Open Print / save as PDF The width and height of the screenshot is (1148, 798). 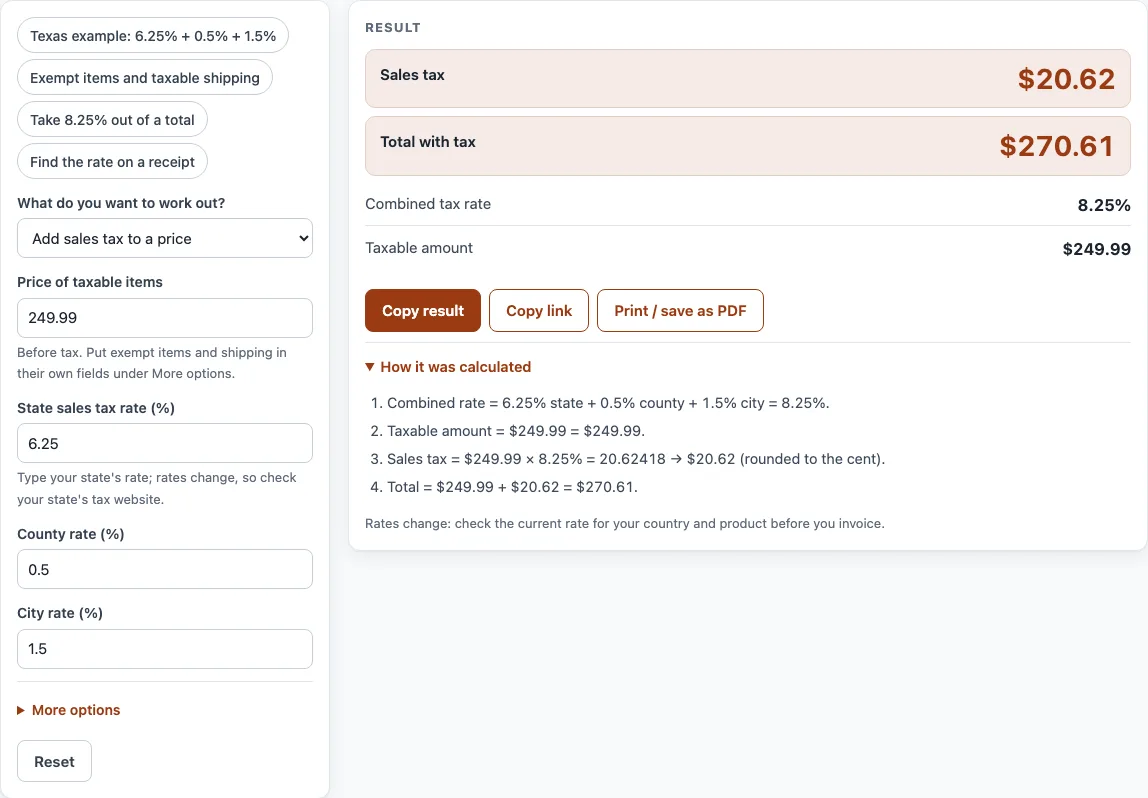[x=680, y=310]
